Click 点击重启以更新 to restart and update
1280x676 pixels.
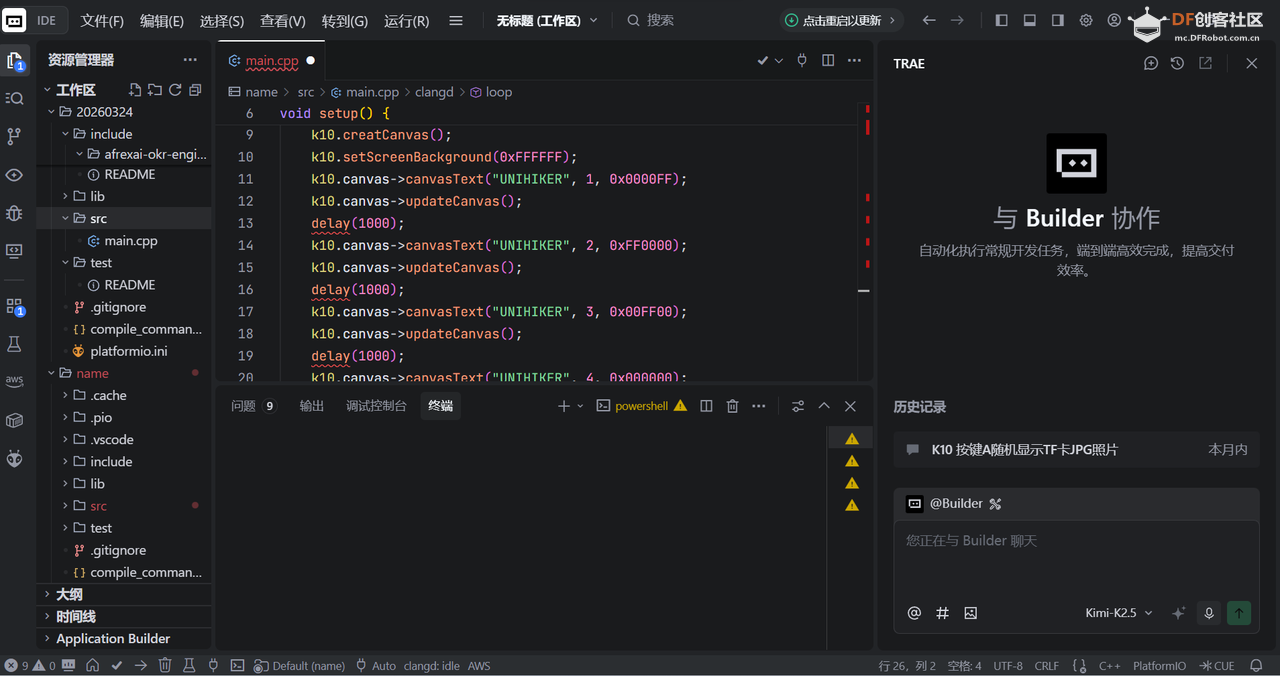tap(841, 19)
